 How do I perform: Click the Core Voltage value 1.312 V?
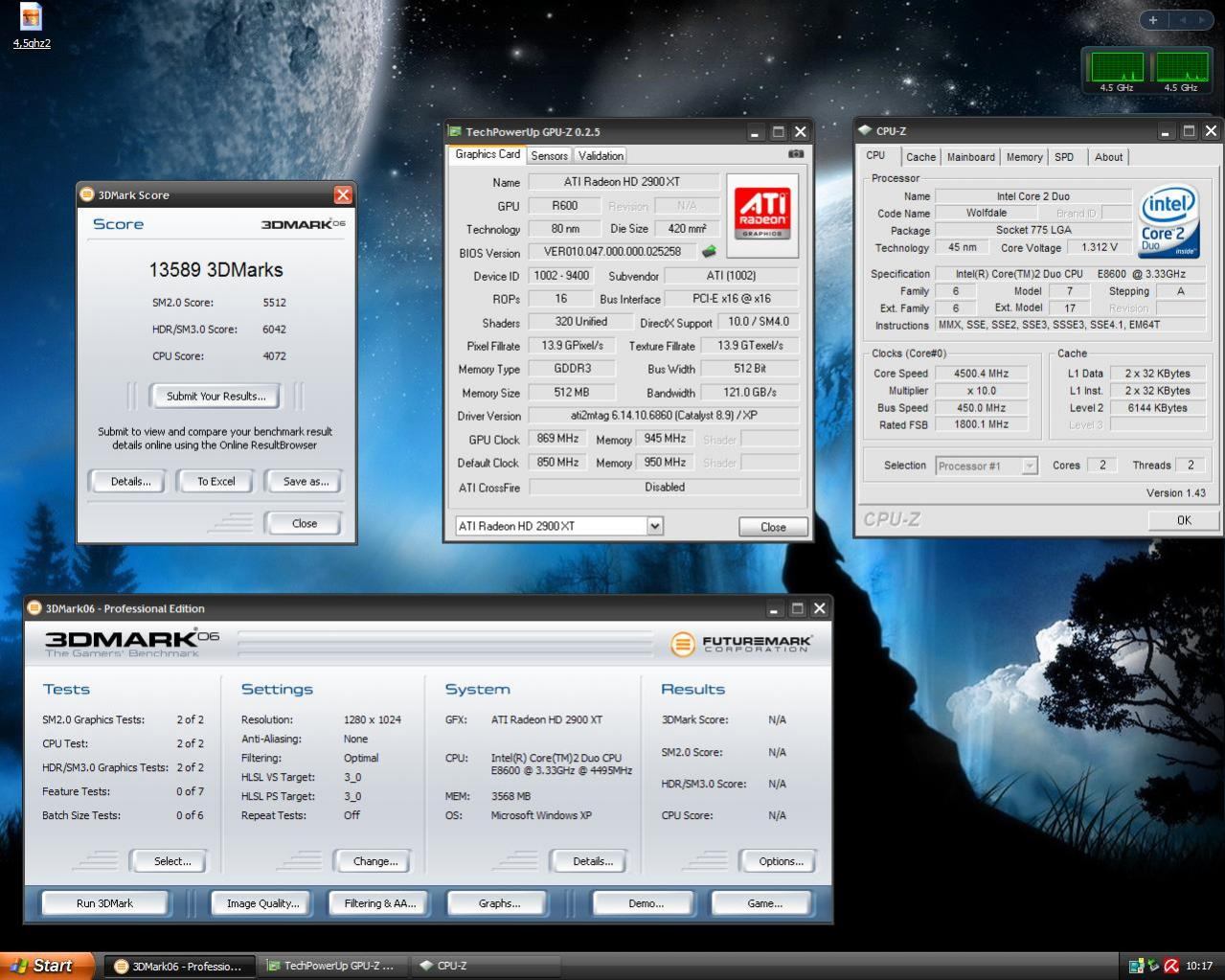point(1099,247)
